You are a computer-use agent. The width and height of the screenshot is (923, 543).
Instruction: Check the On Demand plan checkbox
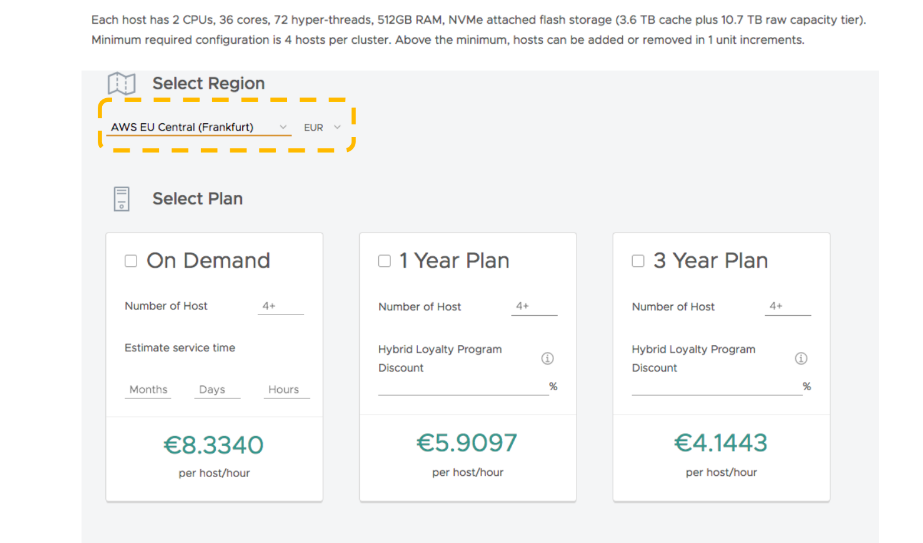coord(131,261)
